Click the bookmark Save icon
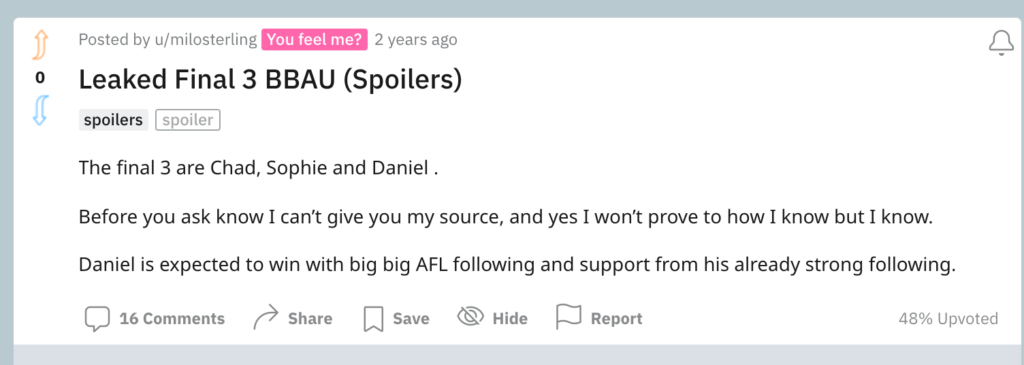The width and height of the screenshot is (1024, 365). [373, 319]
